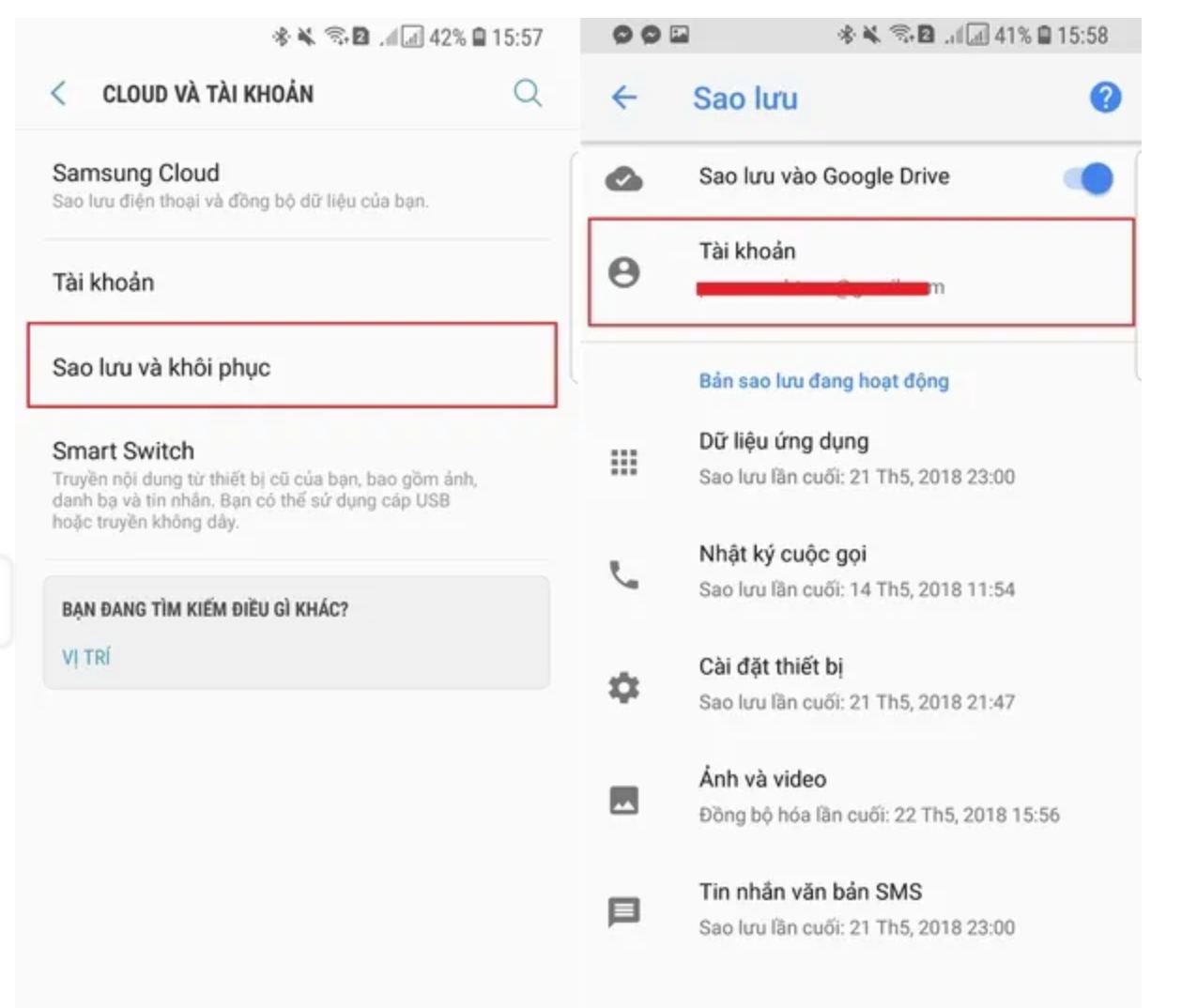Tap the photos image icon
This screenshot has height=1008, width=1197.
624,800
